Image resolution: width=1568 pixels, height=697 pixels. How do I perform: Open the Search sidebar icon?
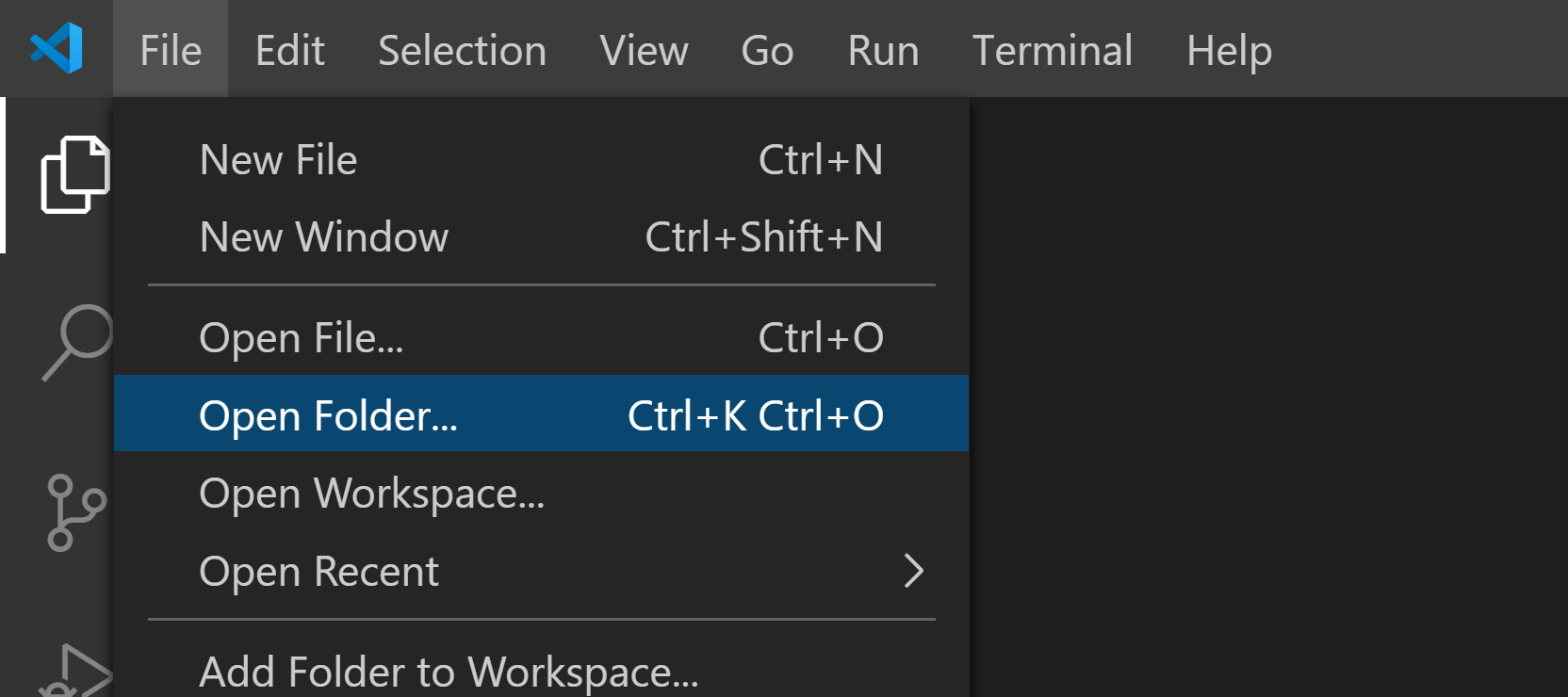pos(77,341)
